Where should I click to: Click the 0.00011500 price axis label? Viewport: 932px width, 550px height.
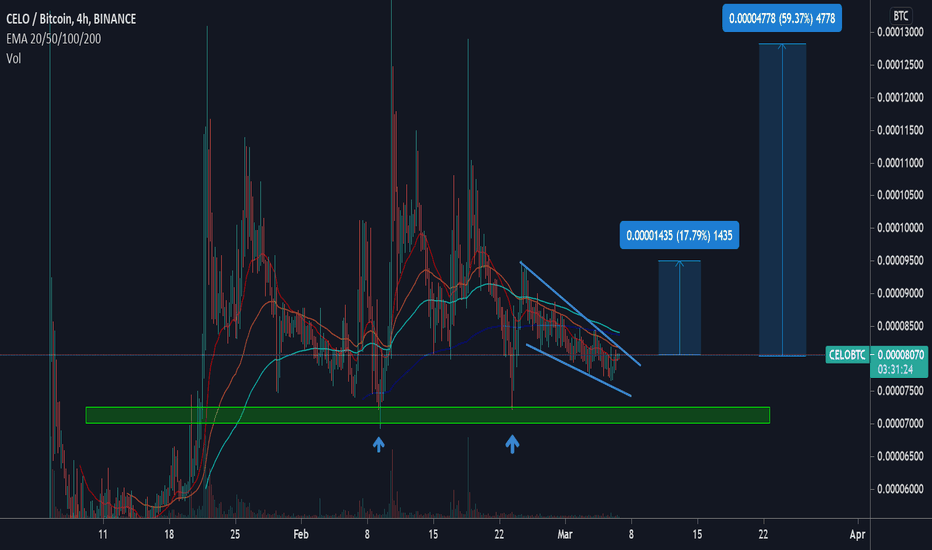pyautogui.click(x=900, y=130)
